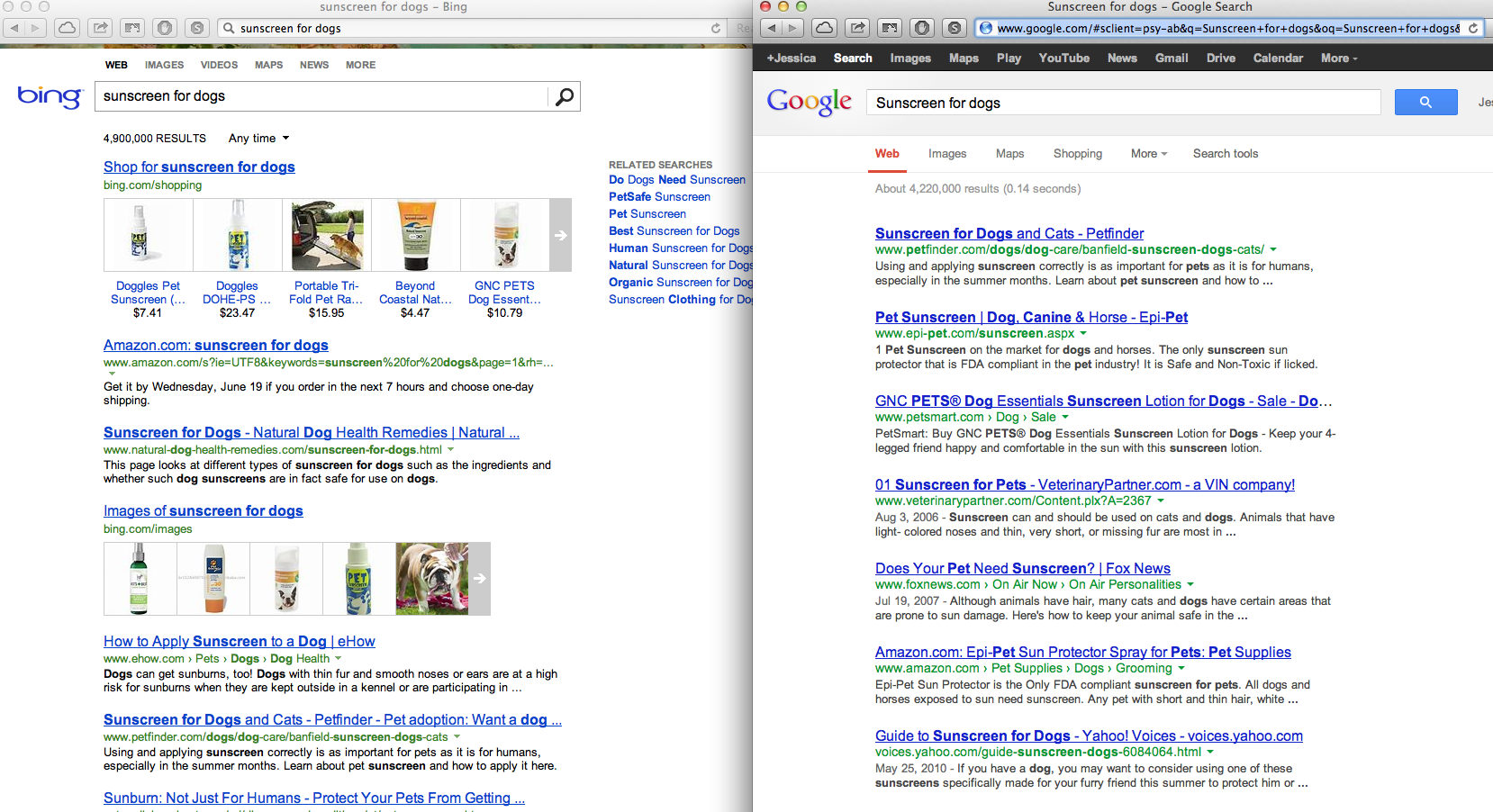
Task: Click the globe icon in Google address bar
Action: (986, 28)
